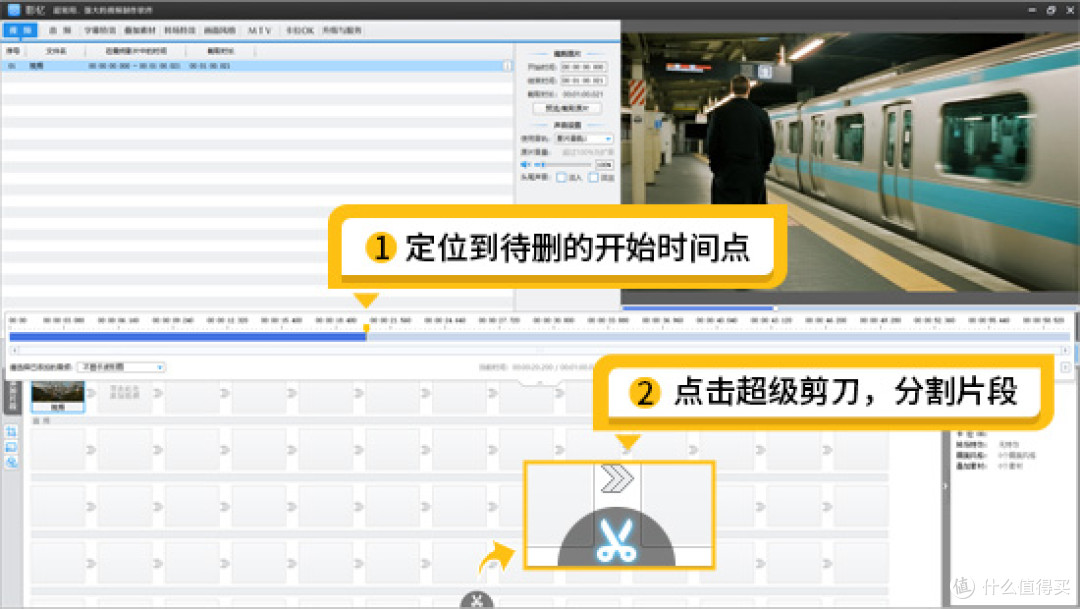Enable the 淡入 fade-in checkbox
The image size is (1080, 609).
coord(561,178)
